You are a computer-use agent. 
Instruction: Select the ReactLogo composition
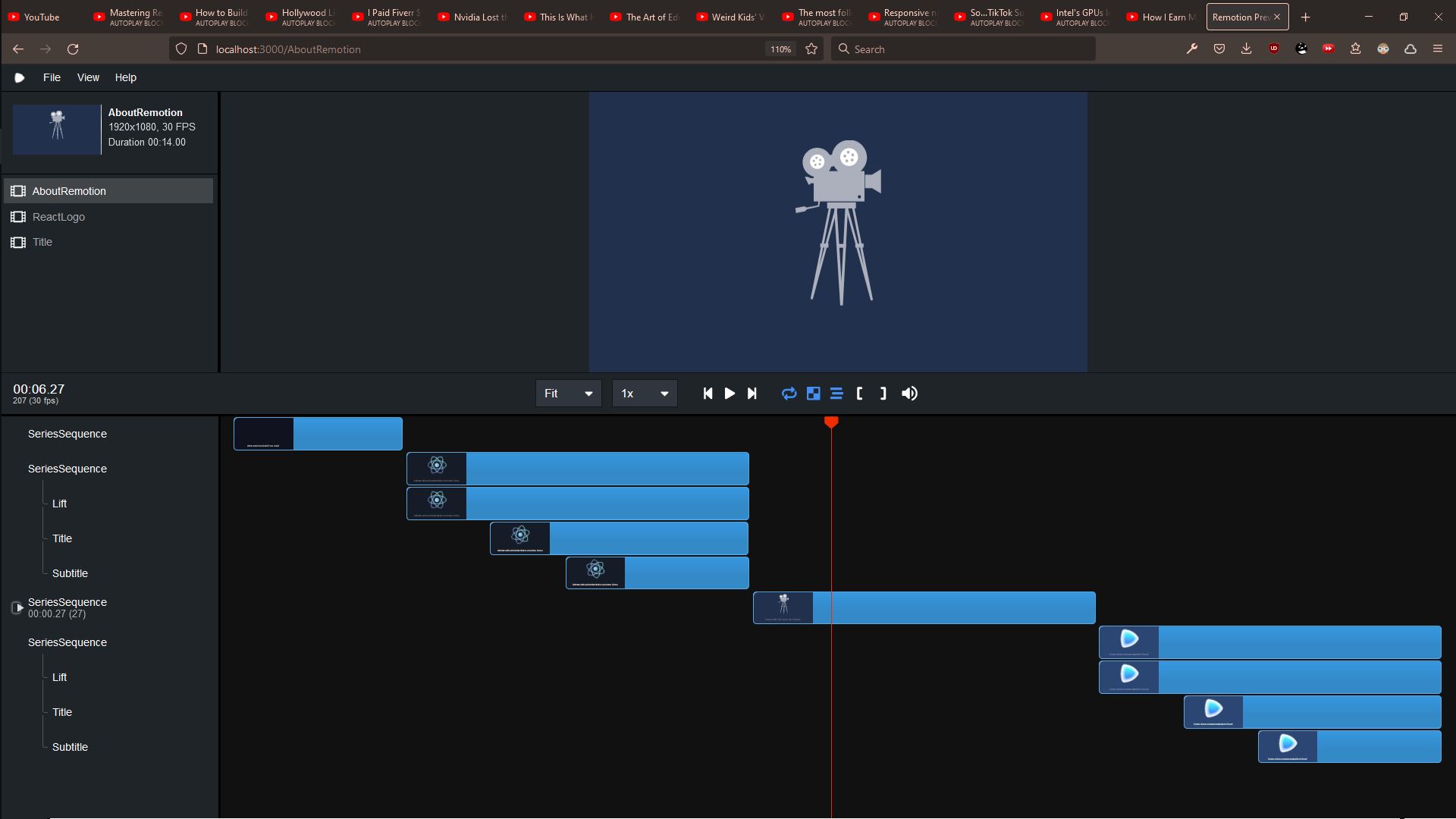click(x=108, y=217)
